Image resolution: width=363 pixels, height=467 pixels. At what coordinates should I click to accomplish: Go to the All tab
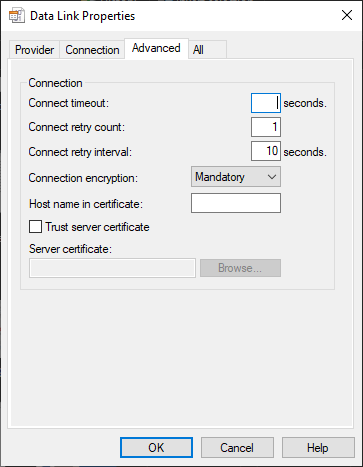[x=208, y=50]
